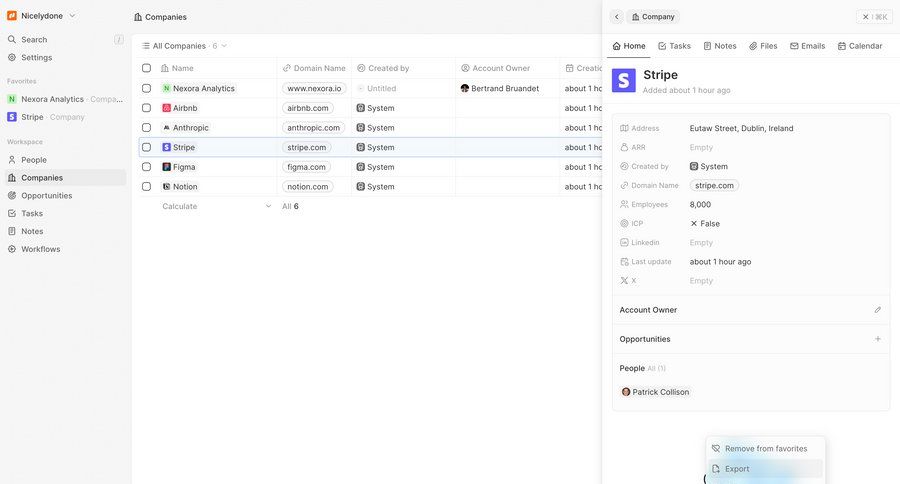900x484 pixels.
Task: Select the Airbnb row checkbox
Action: [x=146, y=108]
